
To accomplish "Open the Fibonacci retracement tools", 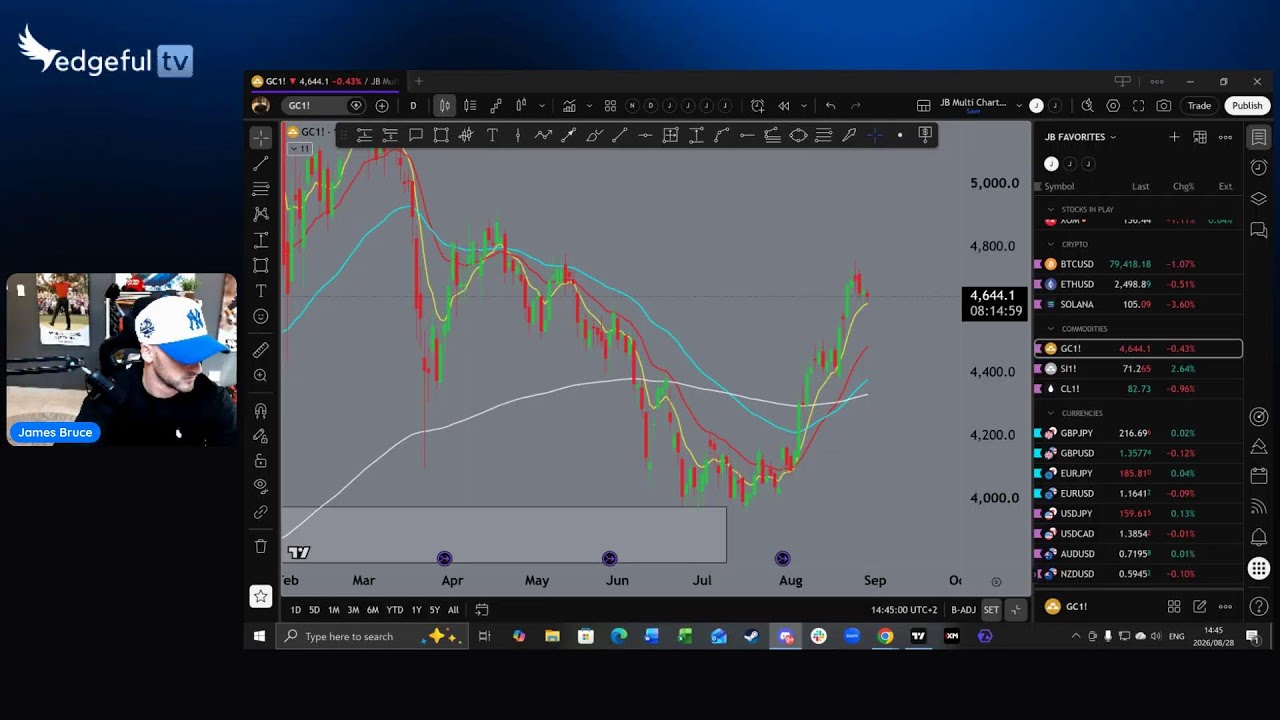I will 261,189.
